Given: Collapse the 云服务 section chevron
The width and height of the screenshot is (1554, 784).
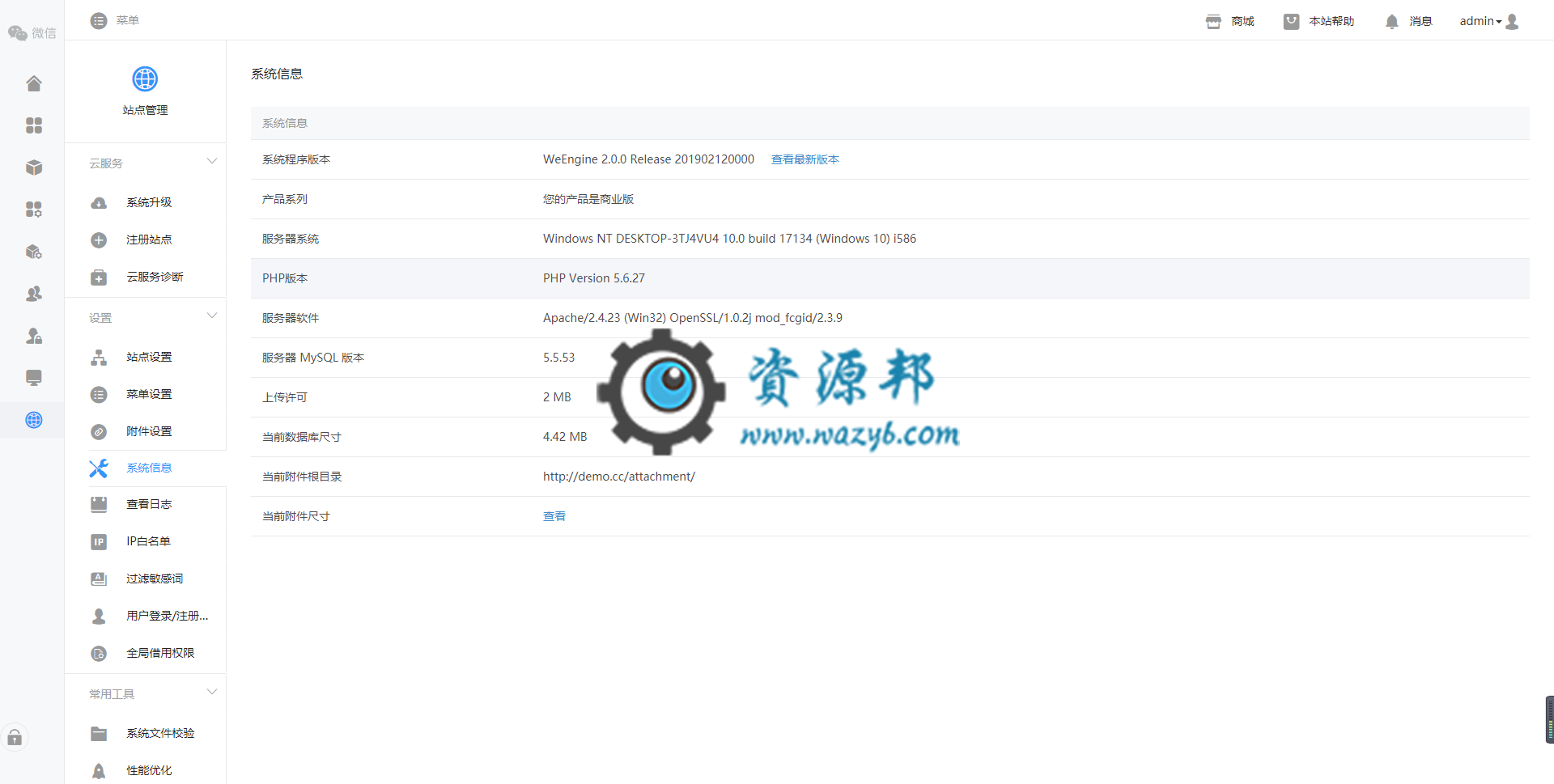Looking at the screenshot, I should tap(212, 161).
